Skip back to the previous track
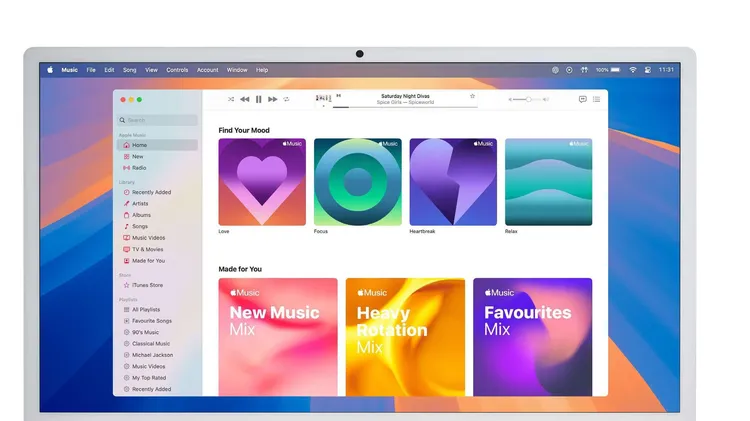The width and height of the screenshot is (750, 421). click(244, 99)
